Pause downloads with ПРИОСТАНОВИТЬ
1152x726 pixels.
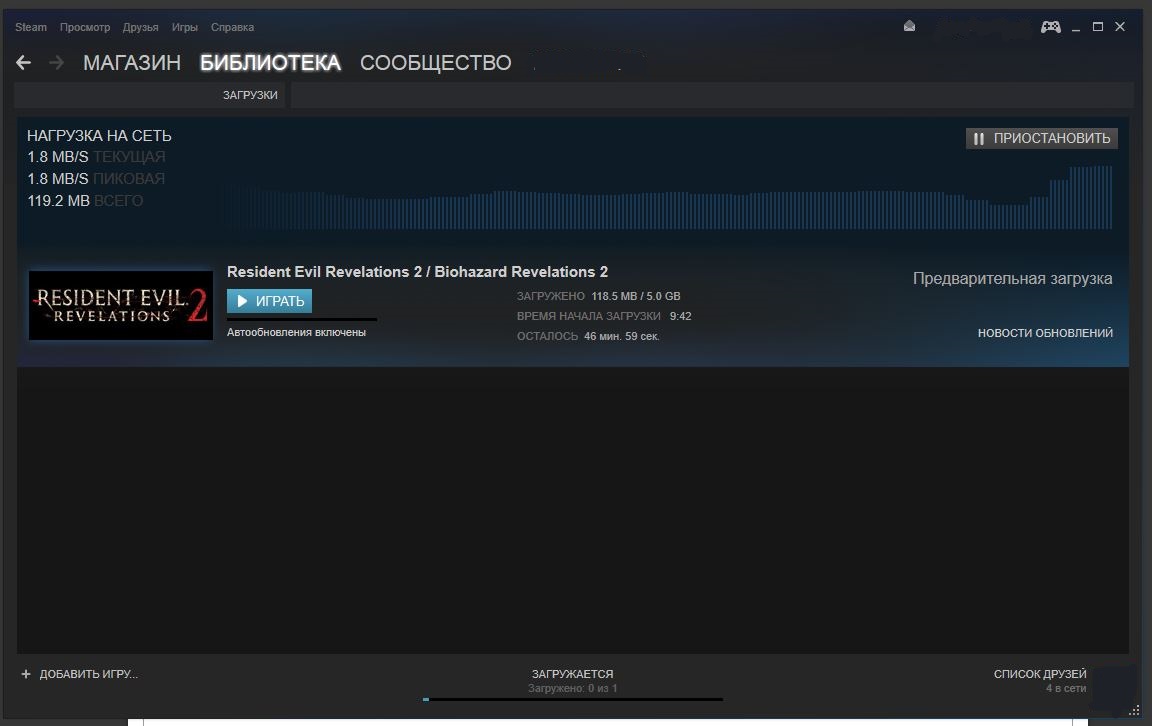pyautogui.click(x=1042, y=138)
